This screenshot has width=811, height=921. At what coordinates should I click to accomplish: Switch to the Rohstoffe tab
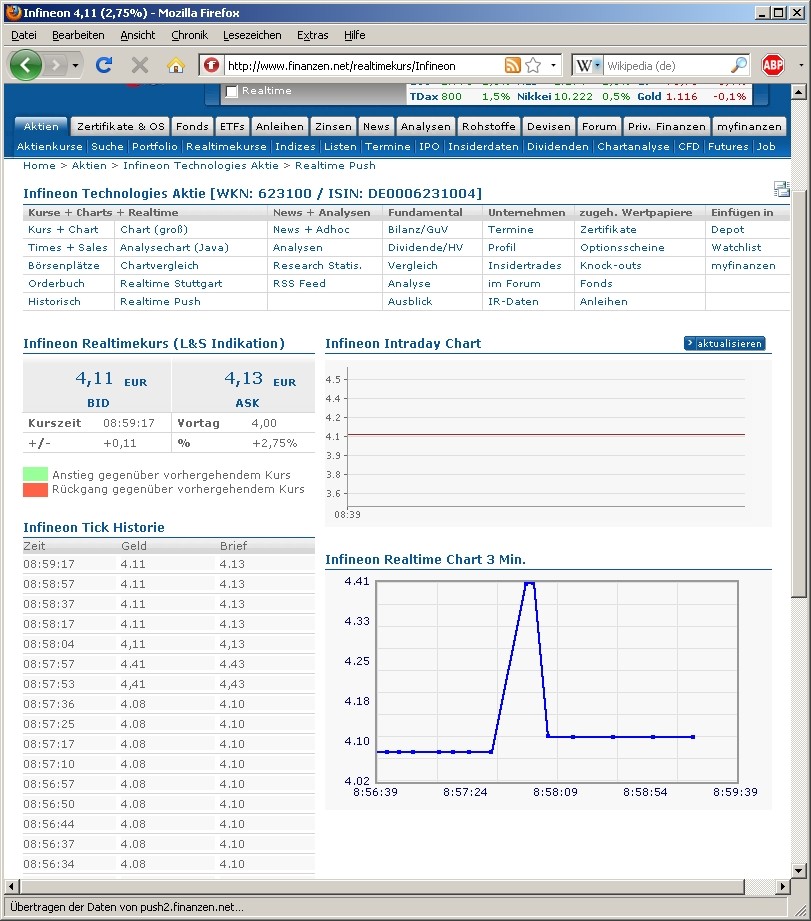[489, 126]
